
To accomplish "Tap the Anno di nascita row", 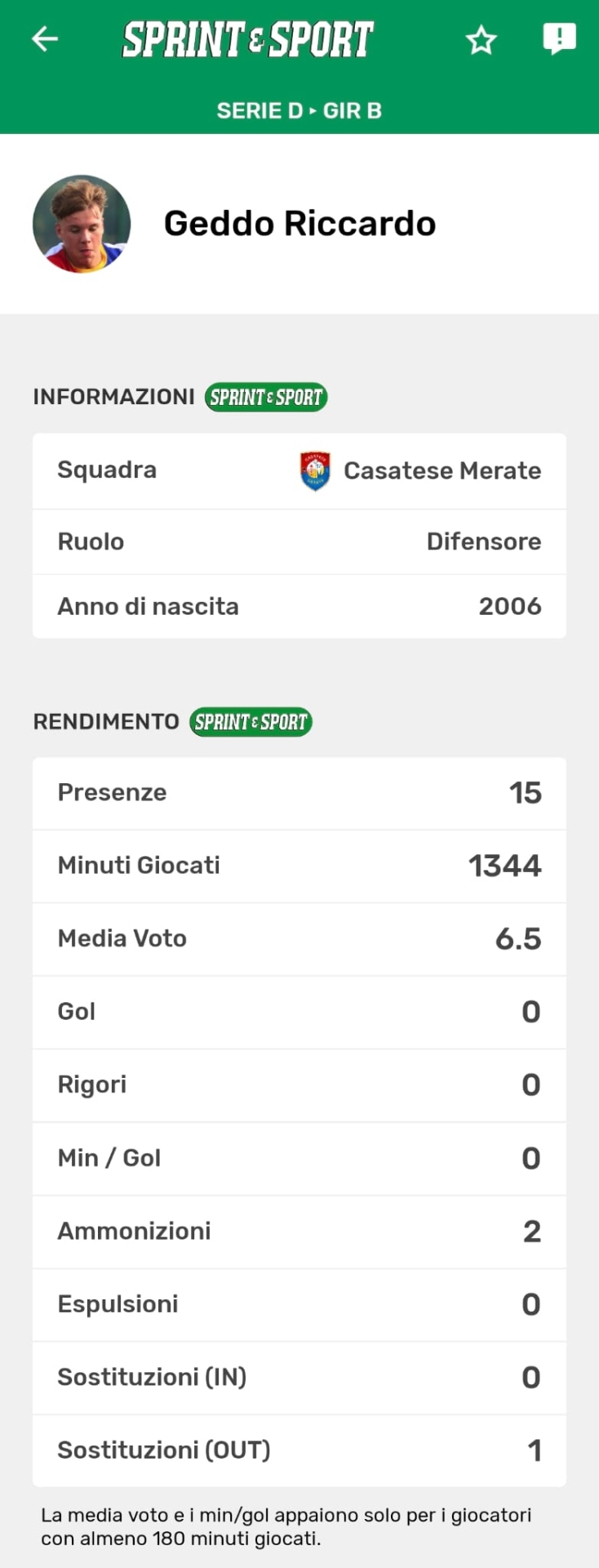I will [x=299, y=606].
